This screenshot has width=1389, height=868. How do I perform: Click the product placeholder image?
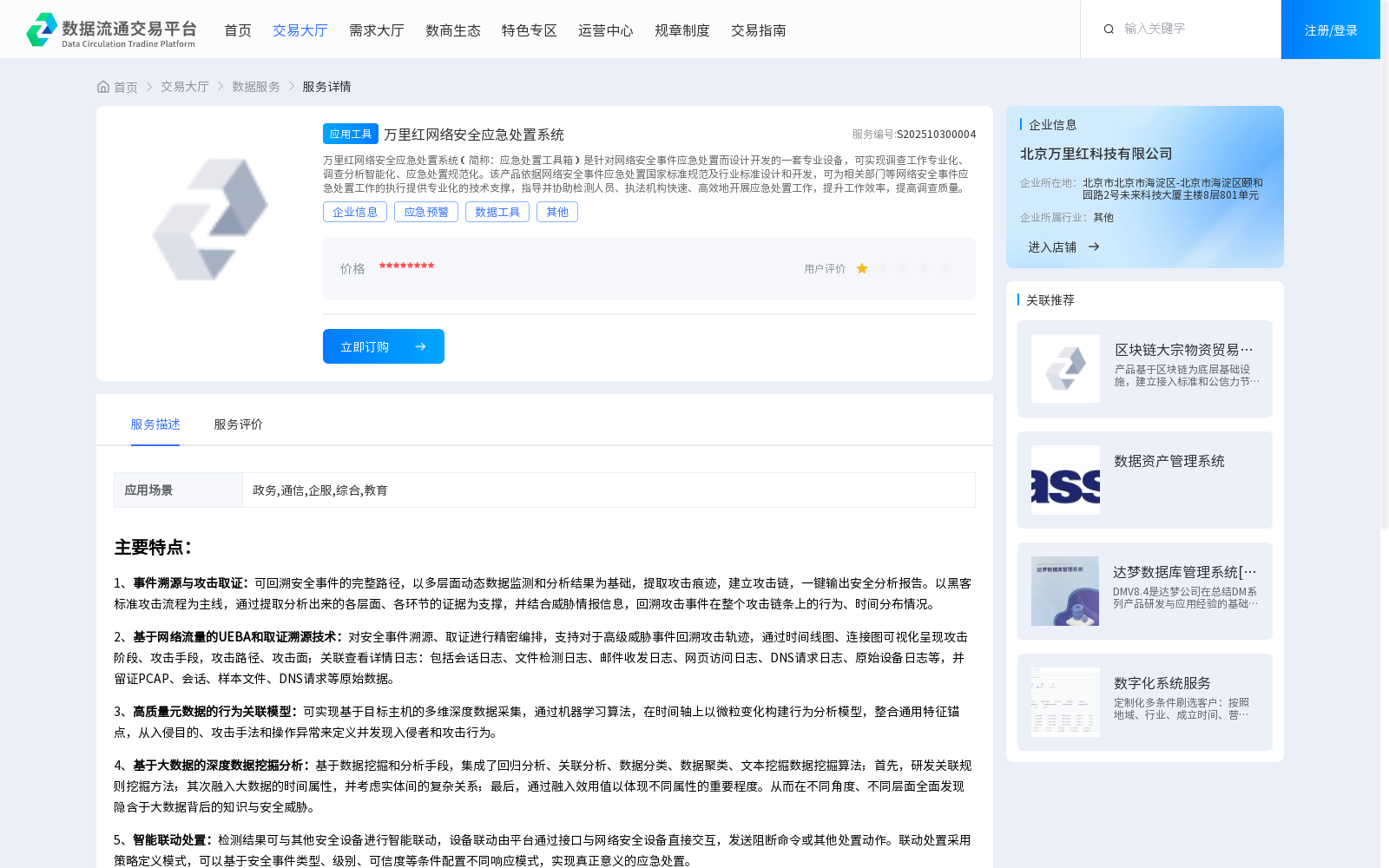tap(210, 220)
